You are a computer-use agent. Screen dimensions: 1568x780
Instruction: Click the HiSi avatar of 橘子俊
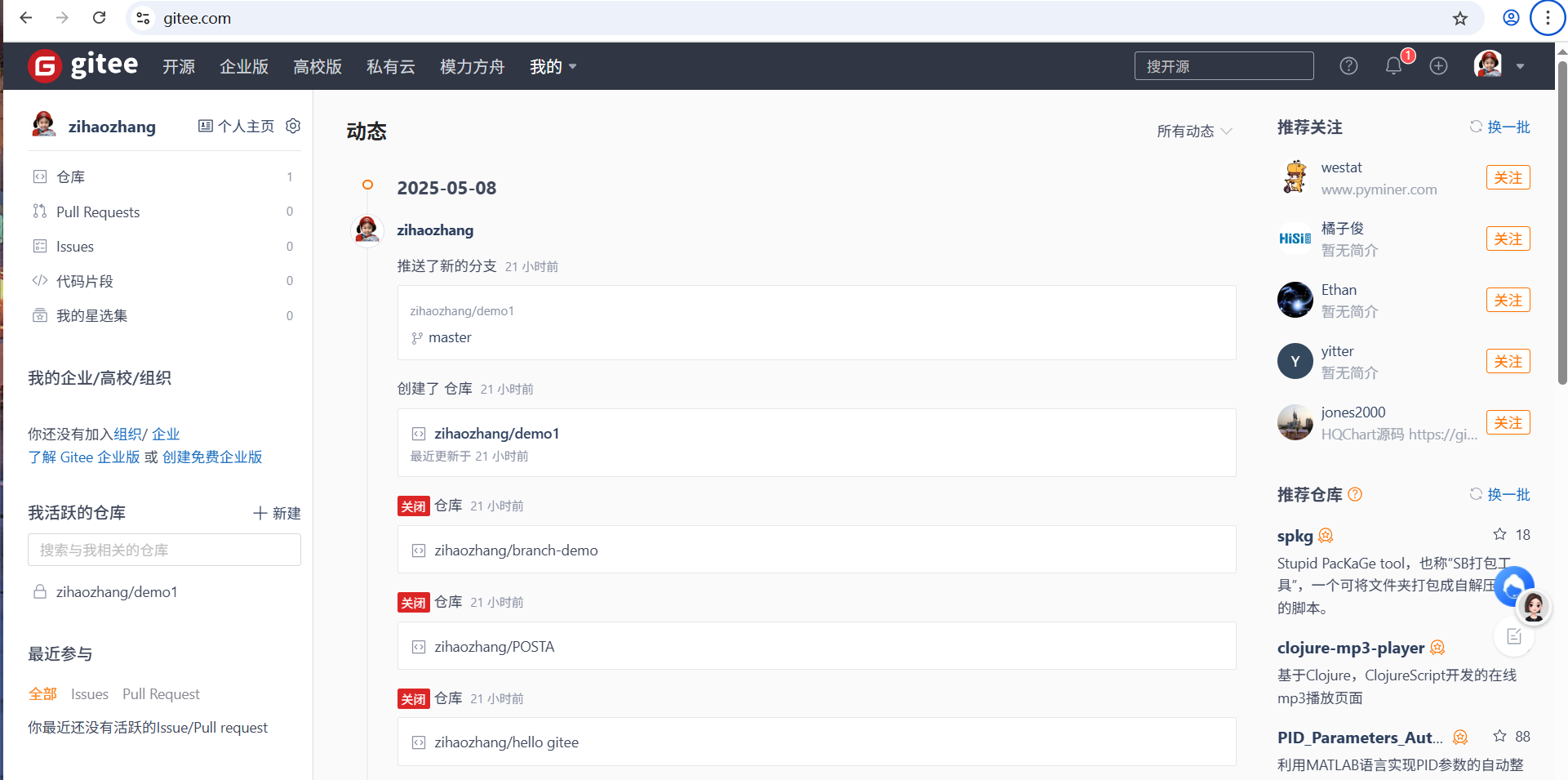point(1295,238)
